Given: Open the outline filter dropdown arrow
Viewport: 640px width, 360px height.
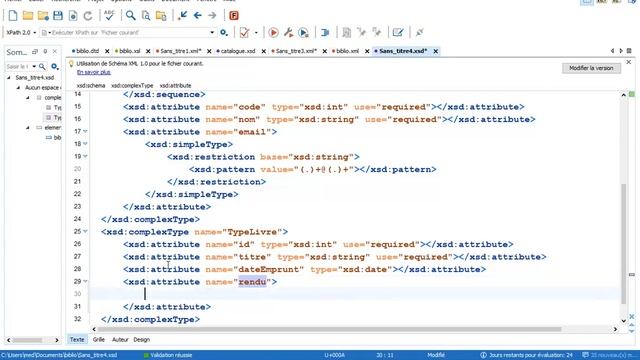Looking at the screenshot, I should 34,66.
